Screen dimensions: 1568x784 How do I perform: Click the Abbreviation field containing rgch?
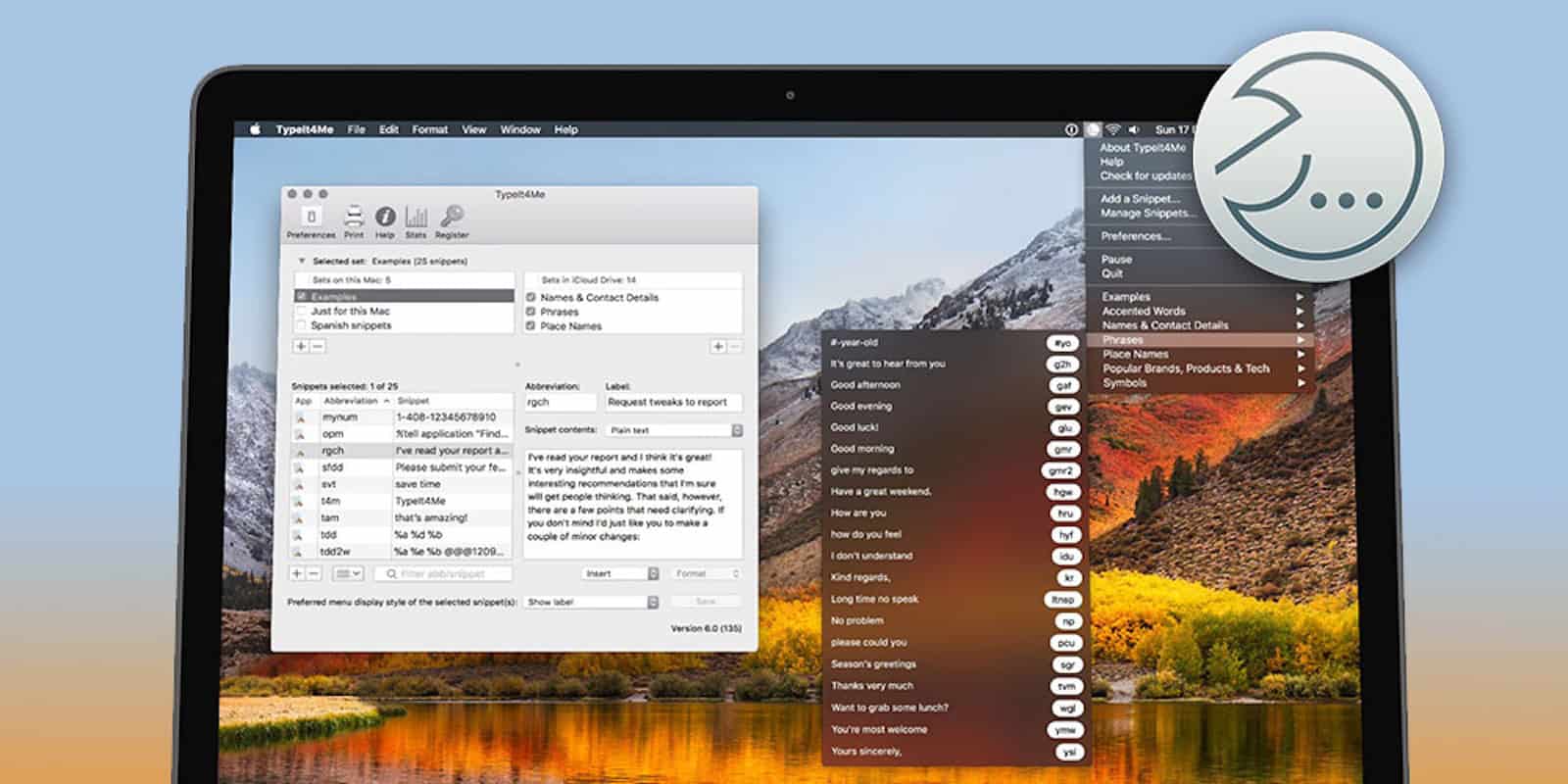(560, 402)
